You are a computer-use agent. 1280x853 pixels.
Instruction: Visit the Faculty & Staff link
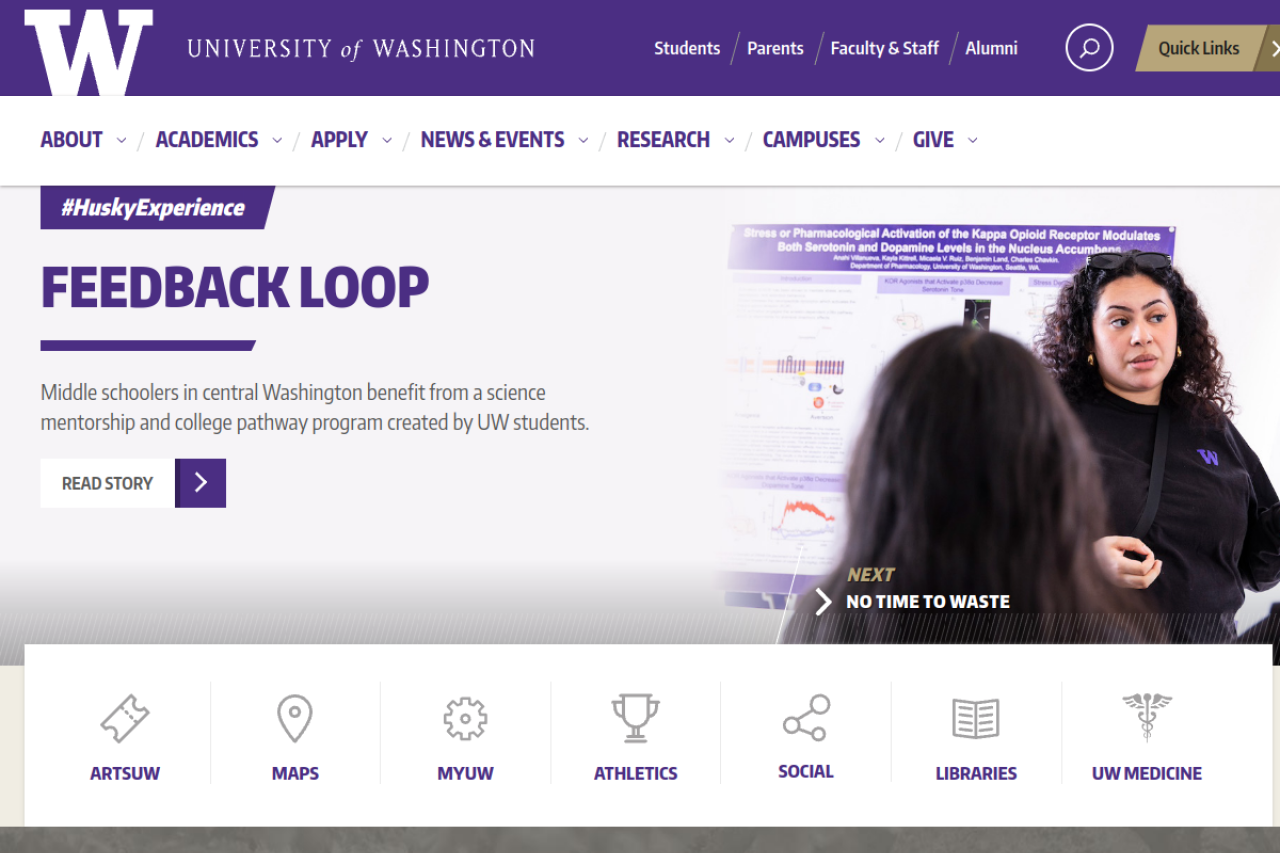click(x=885, y=48)
